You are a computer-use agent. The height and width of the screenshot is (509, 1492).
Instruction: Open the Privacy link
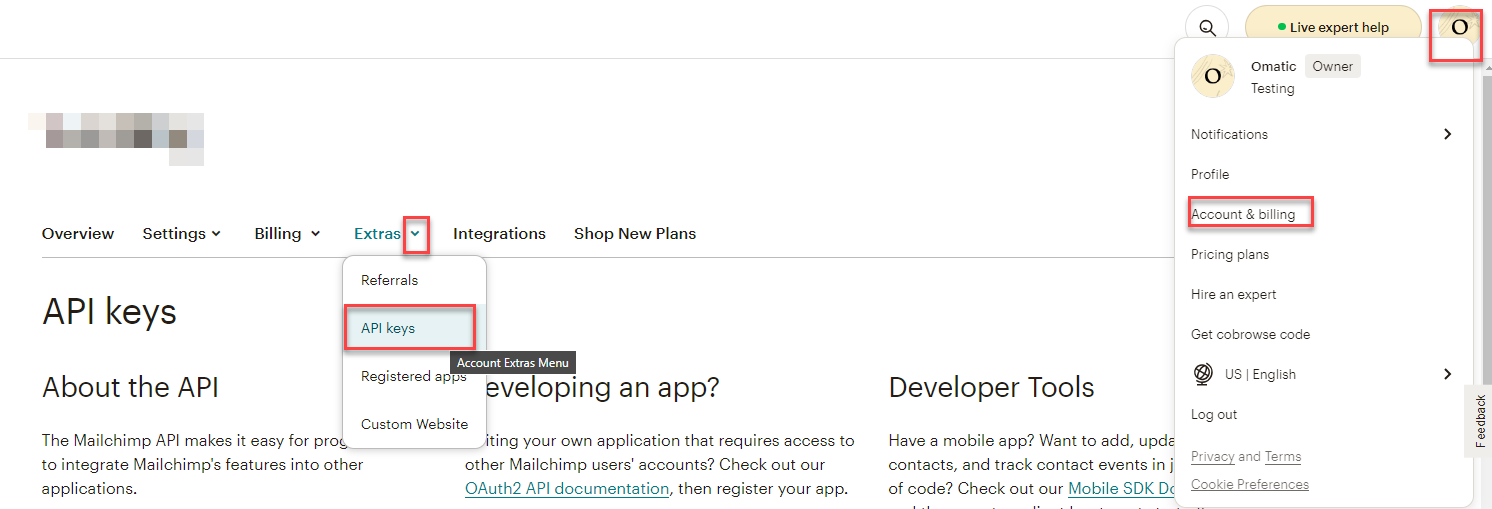point(1212,456)
